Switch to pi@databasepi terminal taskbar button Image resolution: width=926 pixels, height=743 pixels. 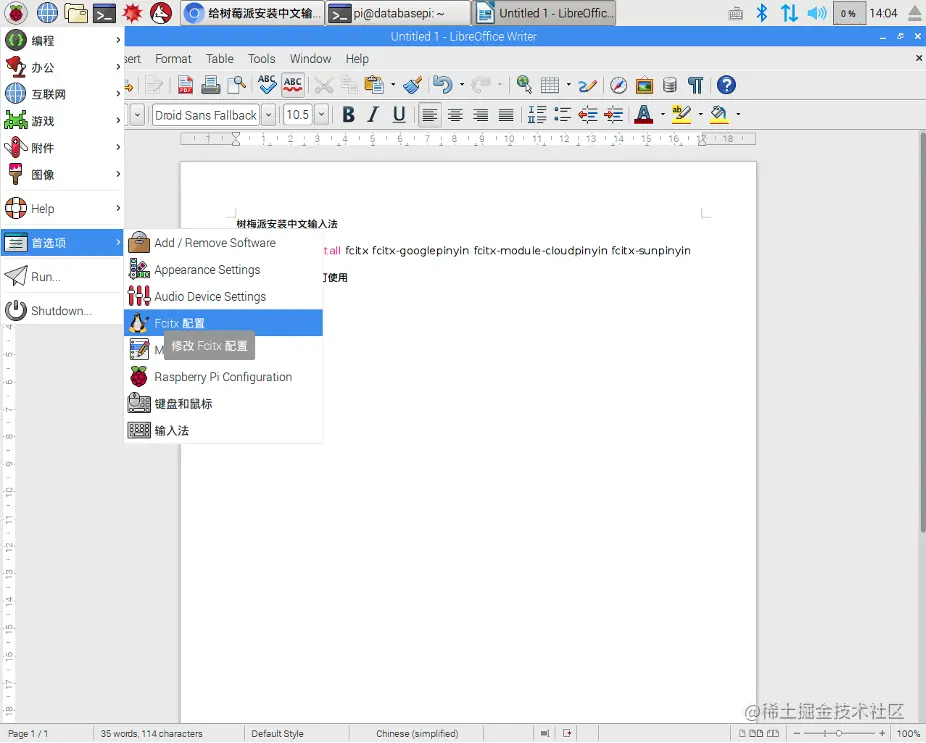pyautogui.click(x=399, y=13)
